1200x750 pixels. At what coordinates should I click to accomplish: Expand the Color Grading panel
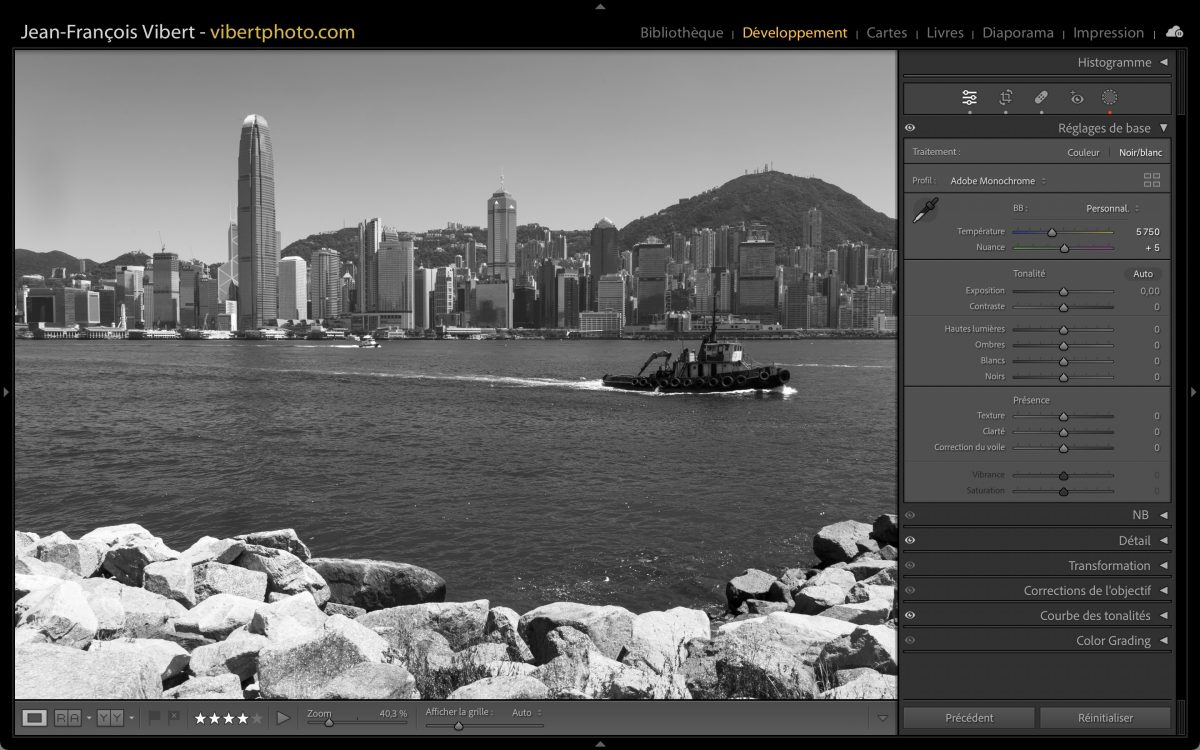coord(1163,641)
